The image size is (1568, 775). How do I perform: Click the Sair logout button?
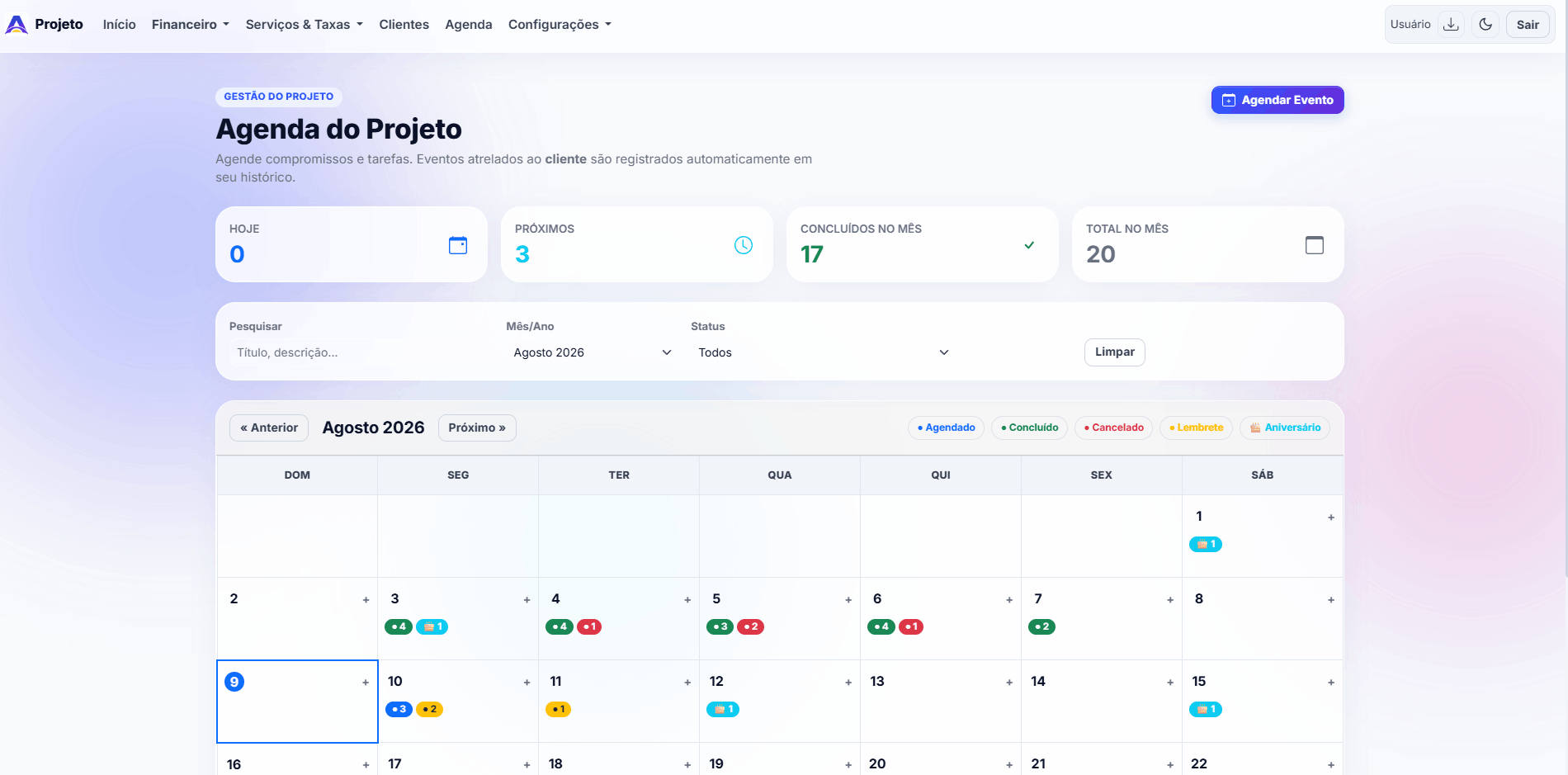pyautogui.click(x=1528, y=25)
